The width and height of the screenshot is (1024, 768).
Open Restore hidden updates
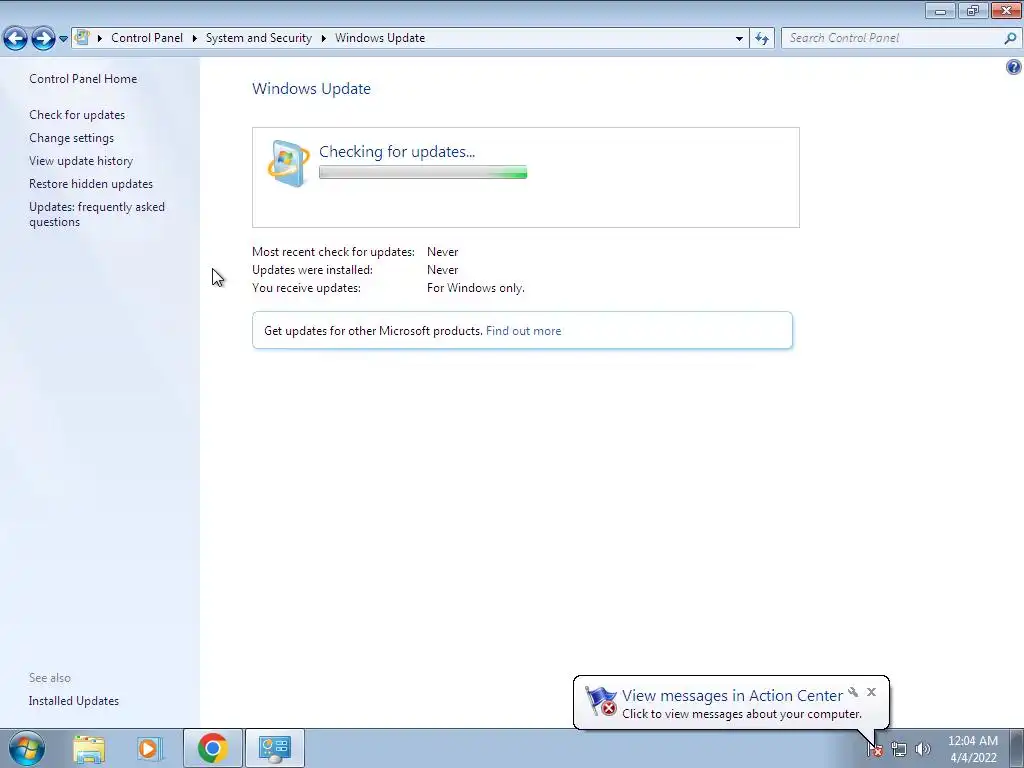[x=91, y=184]
